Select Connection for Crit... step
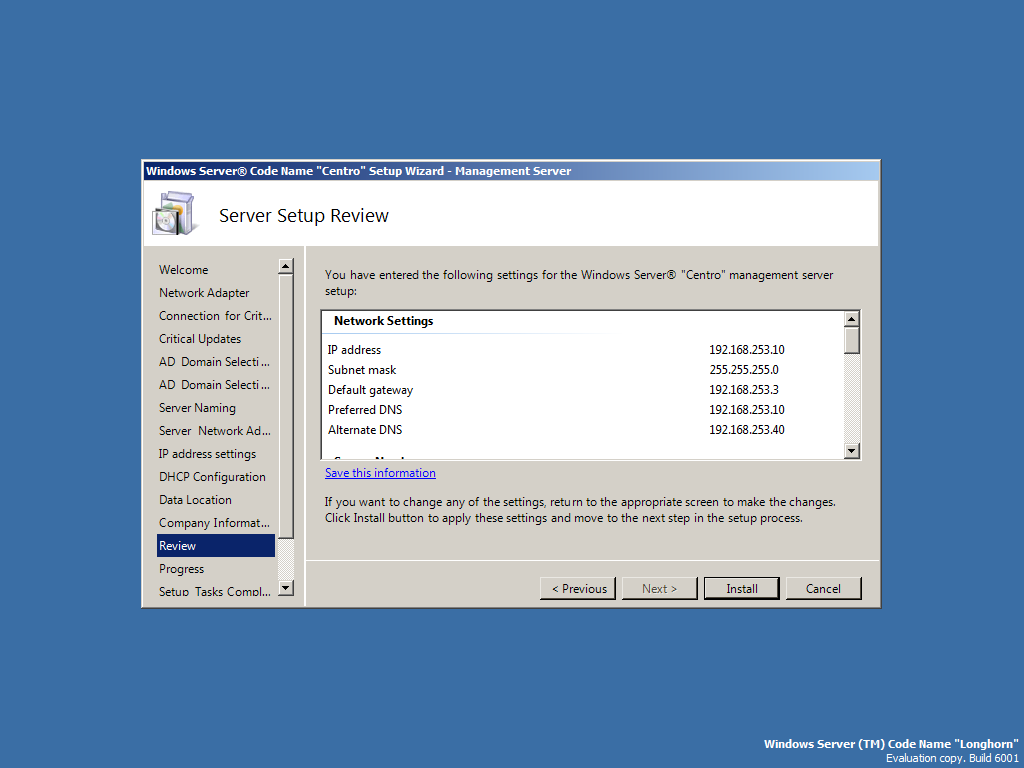Screen dimensions: 1024x768 (215, 315)
